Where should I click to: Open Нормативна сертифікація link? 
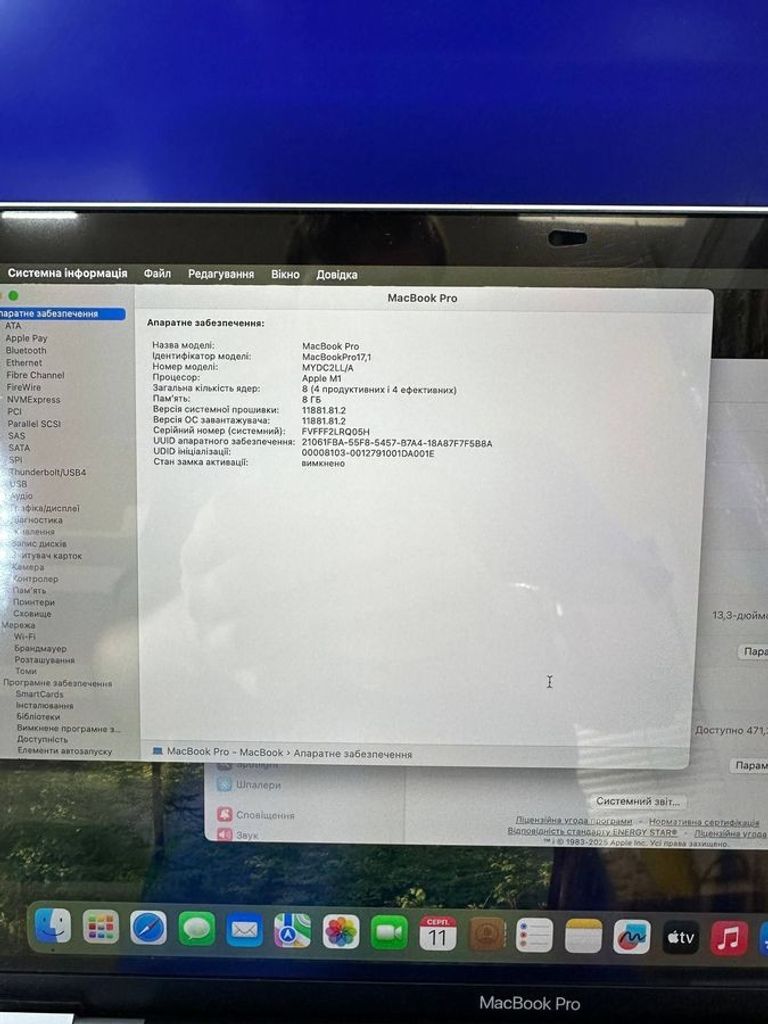coord(704,822)
